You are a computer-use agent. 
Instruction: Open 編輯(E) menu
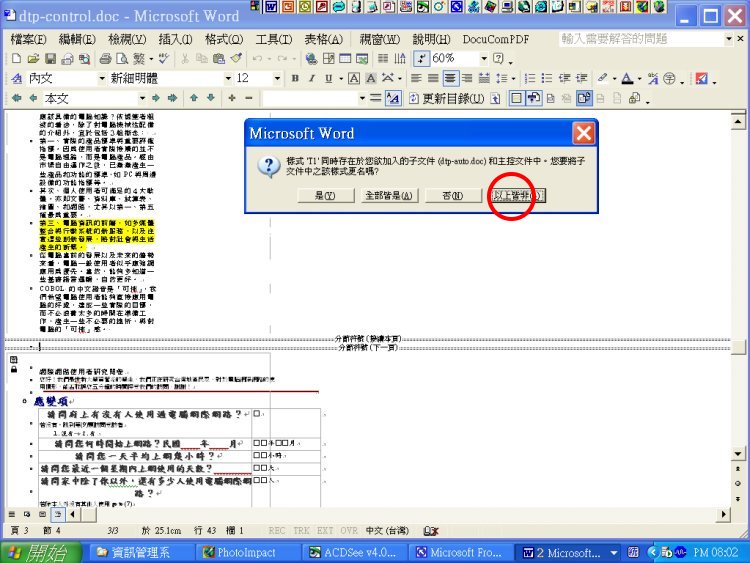(77, 39)
